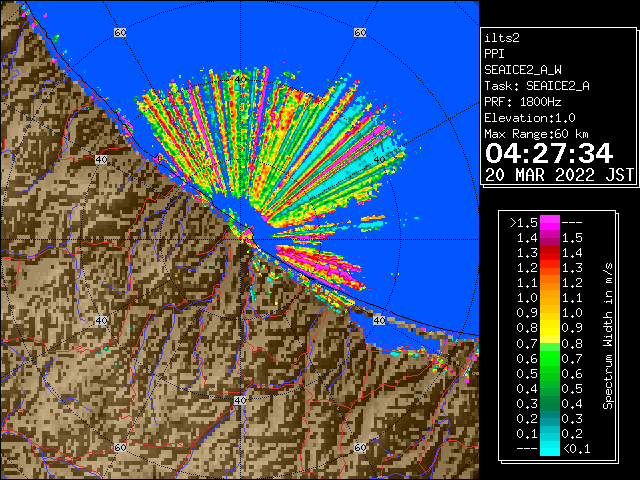Image resolution: width=640 pixels, height=480 pixels.
Task: Click the 04:27:34 timestamp
Action: pyautogui.click(x=549, y=153)
